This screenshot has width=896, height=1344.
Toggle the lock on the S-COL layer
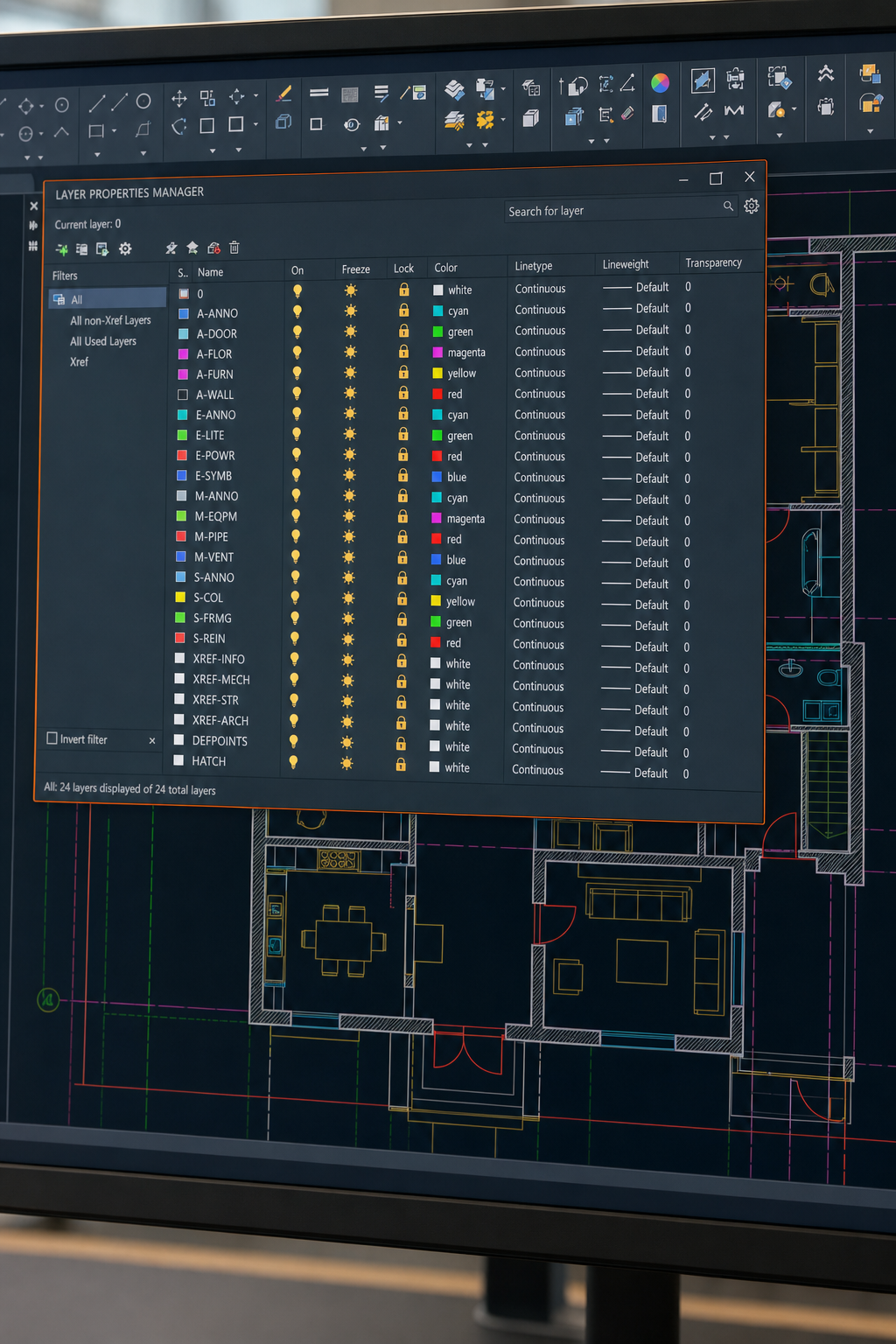coord(402,598)
